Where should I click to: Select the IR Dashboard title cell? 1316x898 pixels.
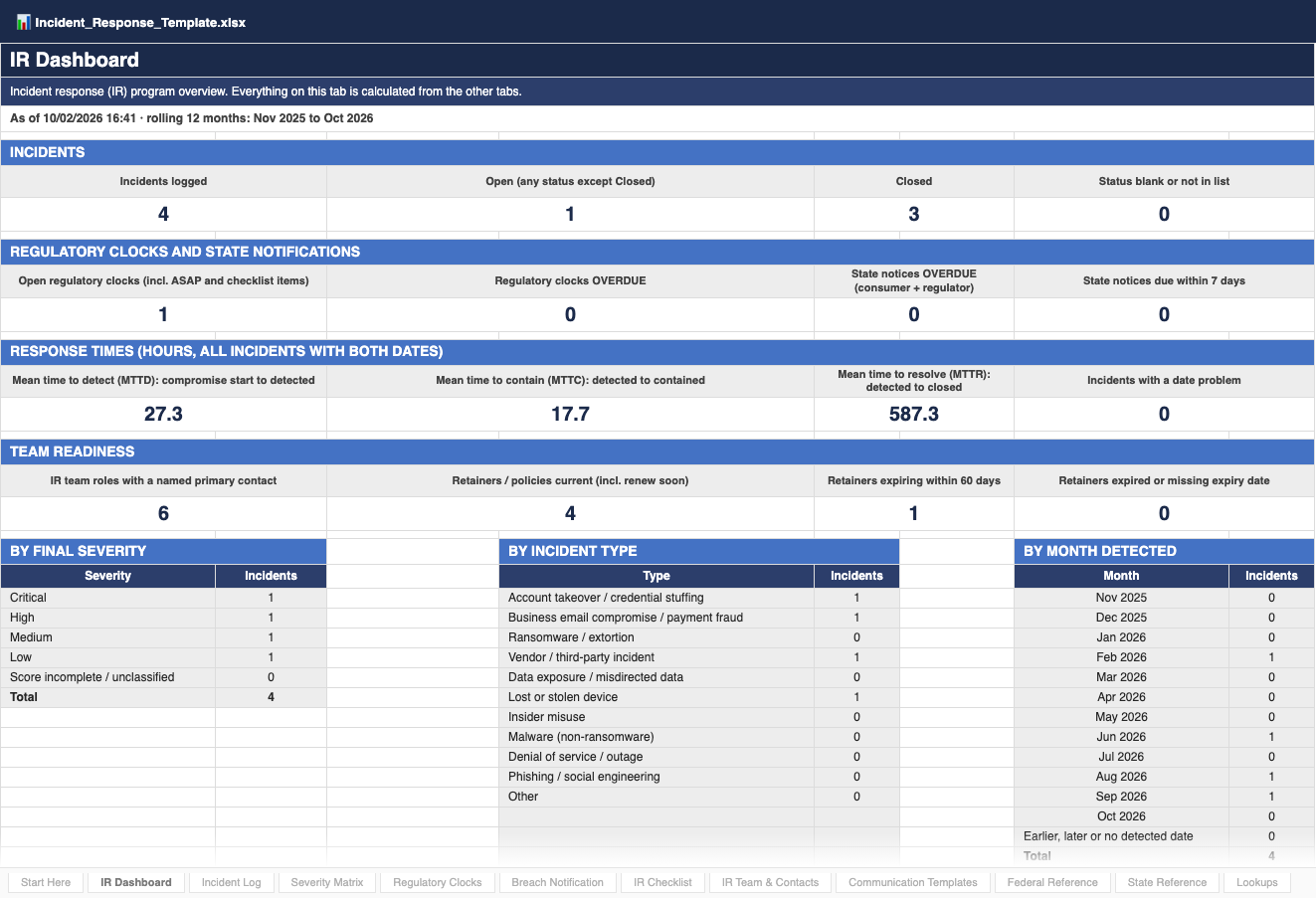pos(658,60)
